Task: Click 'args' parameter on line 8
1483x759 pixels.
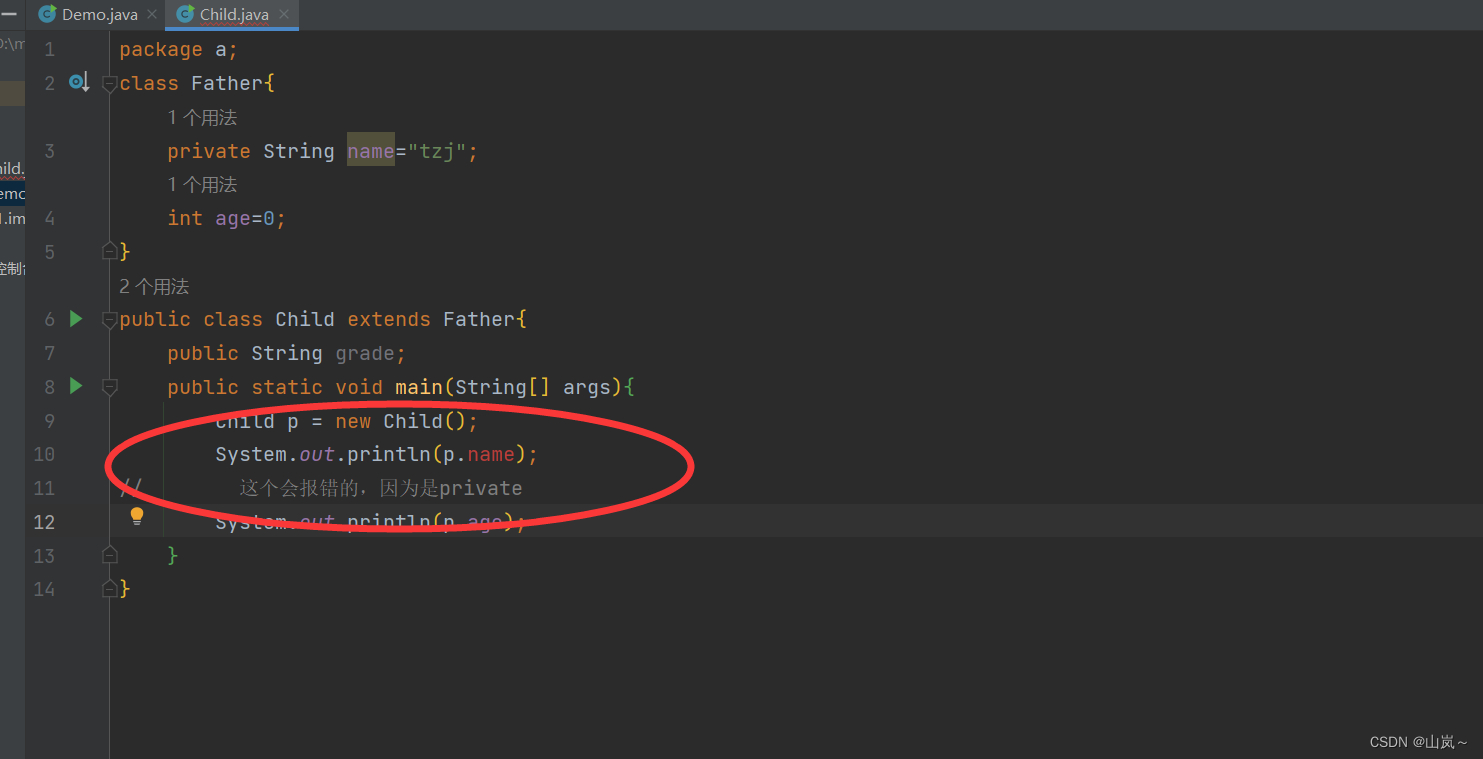Action: tap(587, 387)
